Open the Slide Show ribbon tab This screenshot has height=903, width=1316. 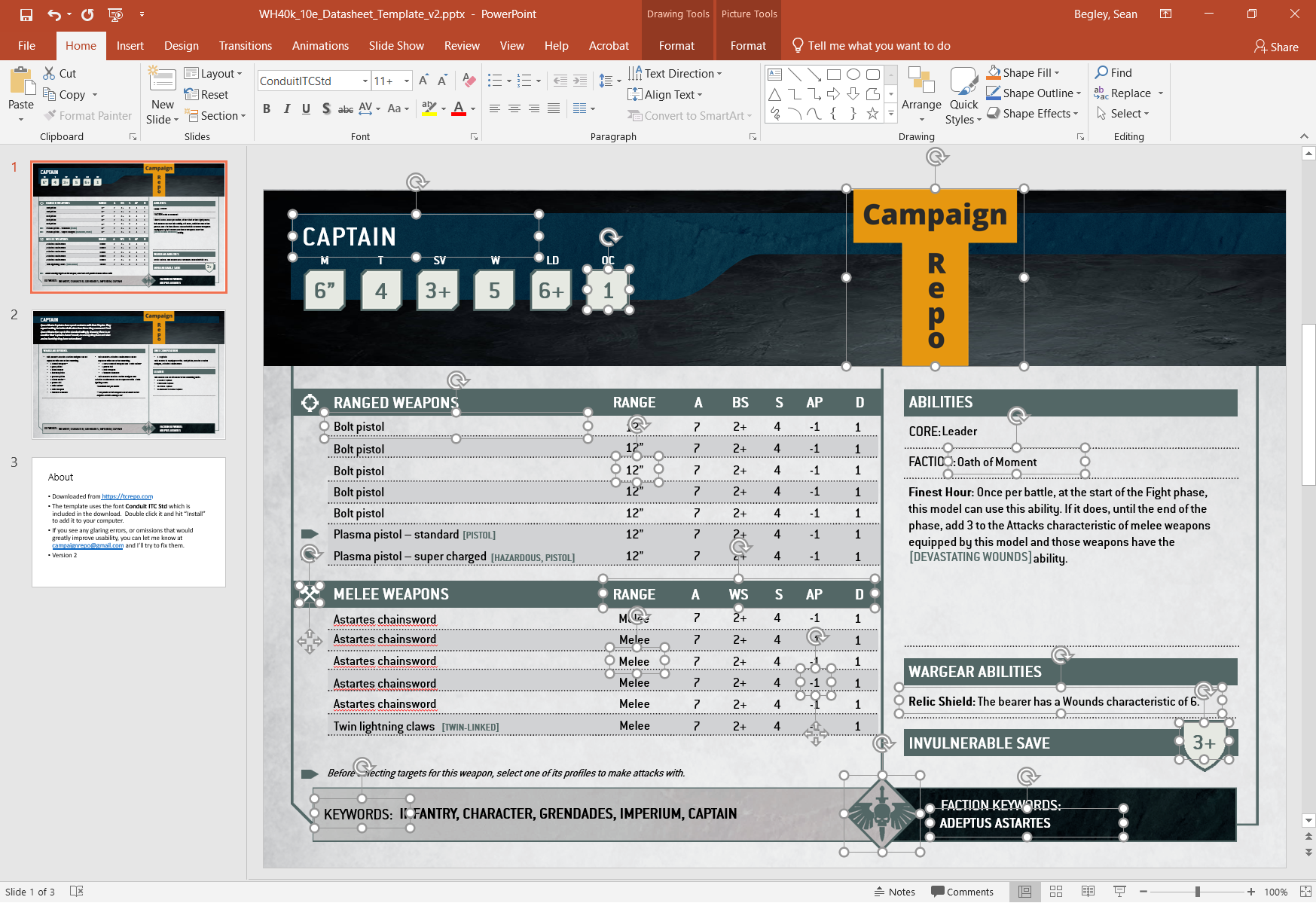pos(396,45)
